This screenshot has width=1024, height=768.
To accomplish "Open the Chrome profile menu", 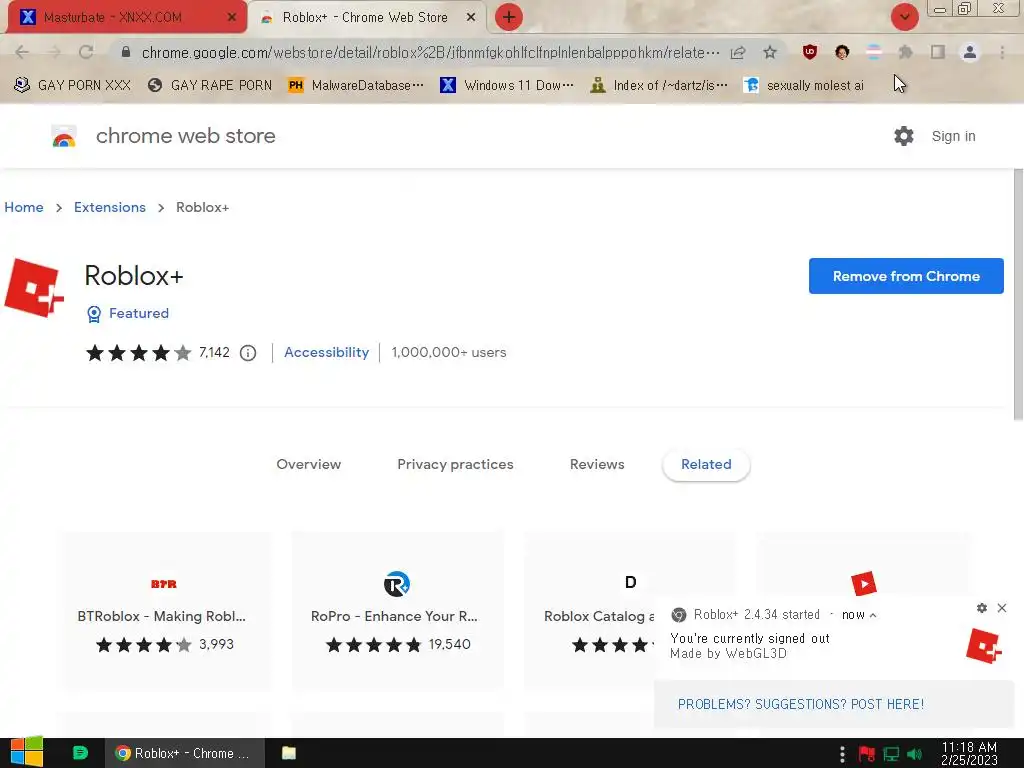I will (x=970, y=52).
